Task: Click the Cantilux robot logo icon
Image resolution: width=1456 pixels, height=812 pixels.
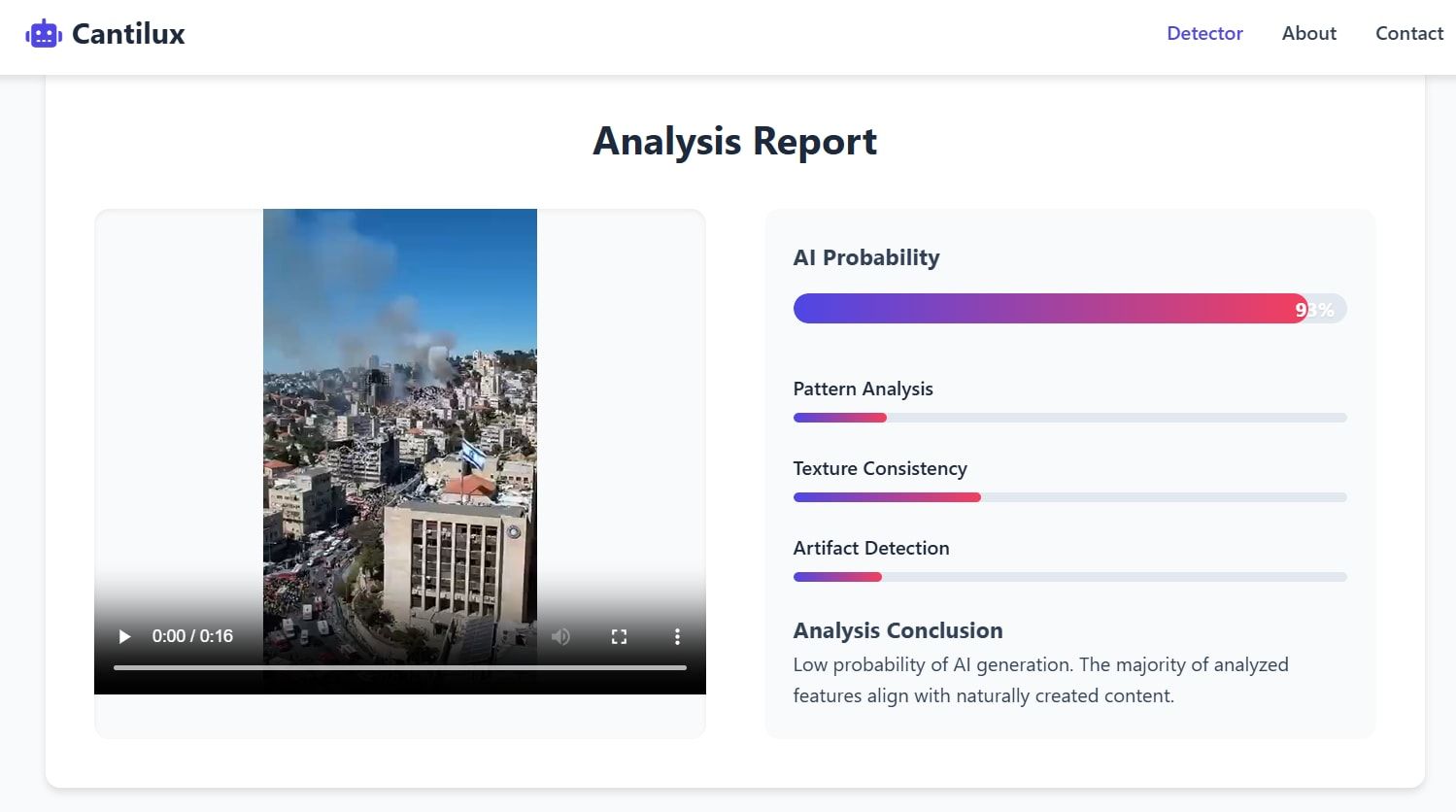Action: pyautogui.click(x=44, y=34)
